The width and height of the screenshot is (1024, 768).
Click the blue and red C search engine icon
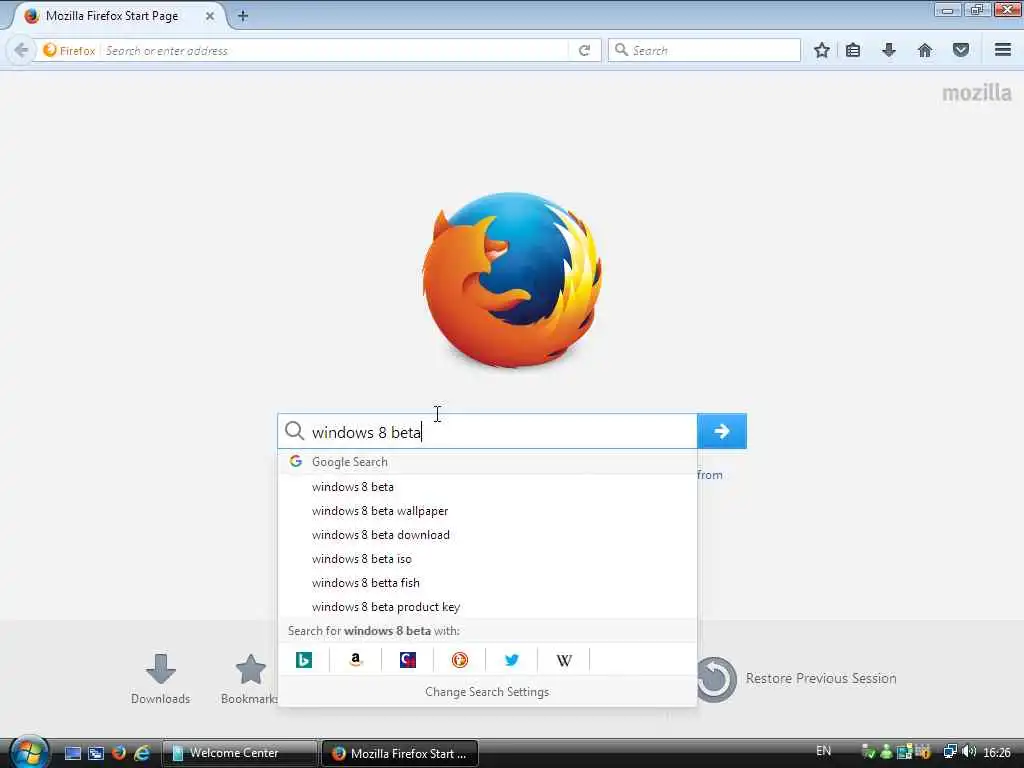tap(408, 660)
